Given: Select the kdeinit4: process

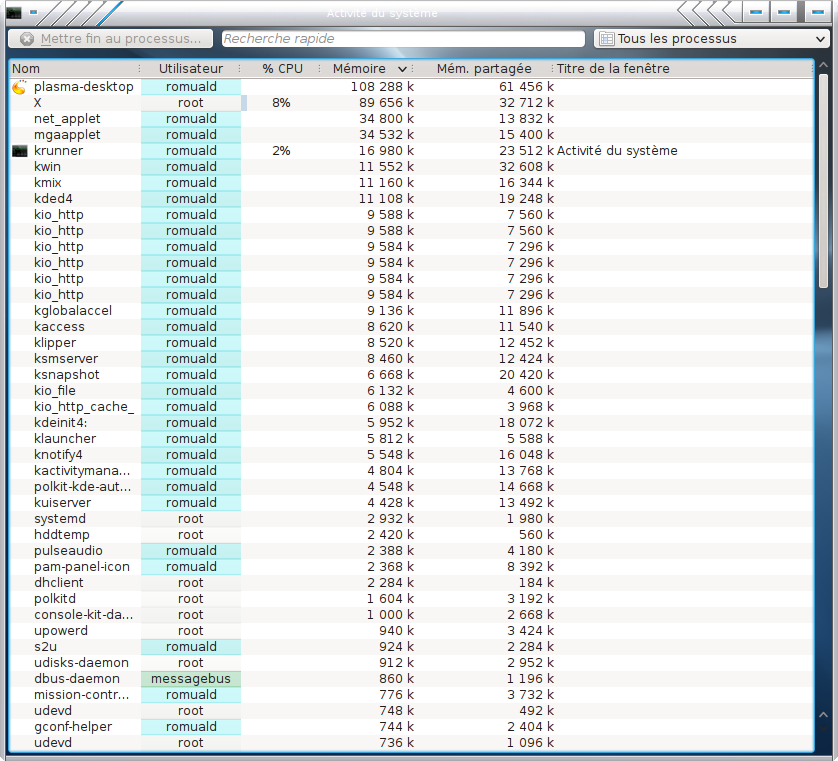Looking at the screenshot, I should (60, 423).
